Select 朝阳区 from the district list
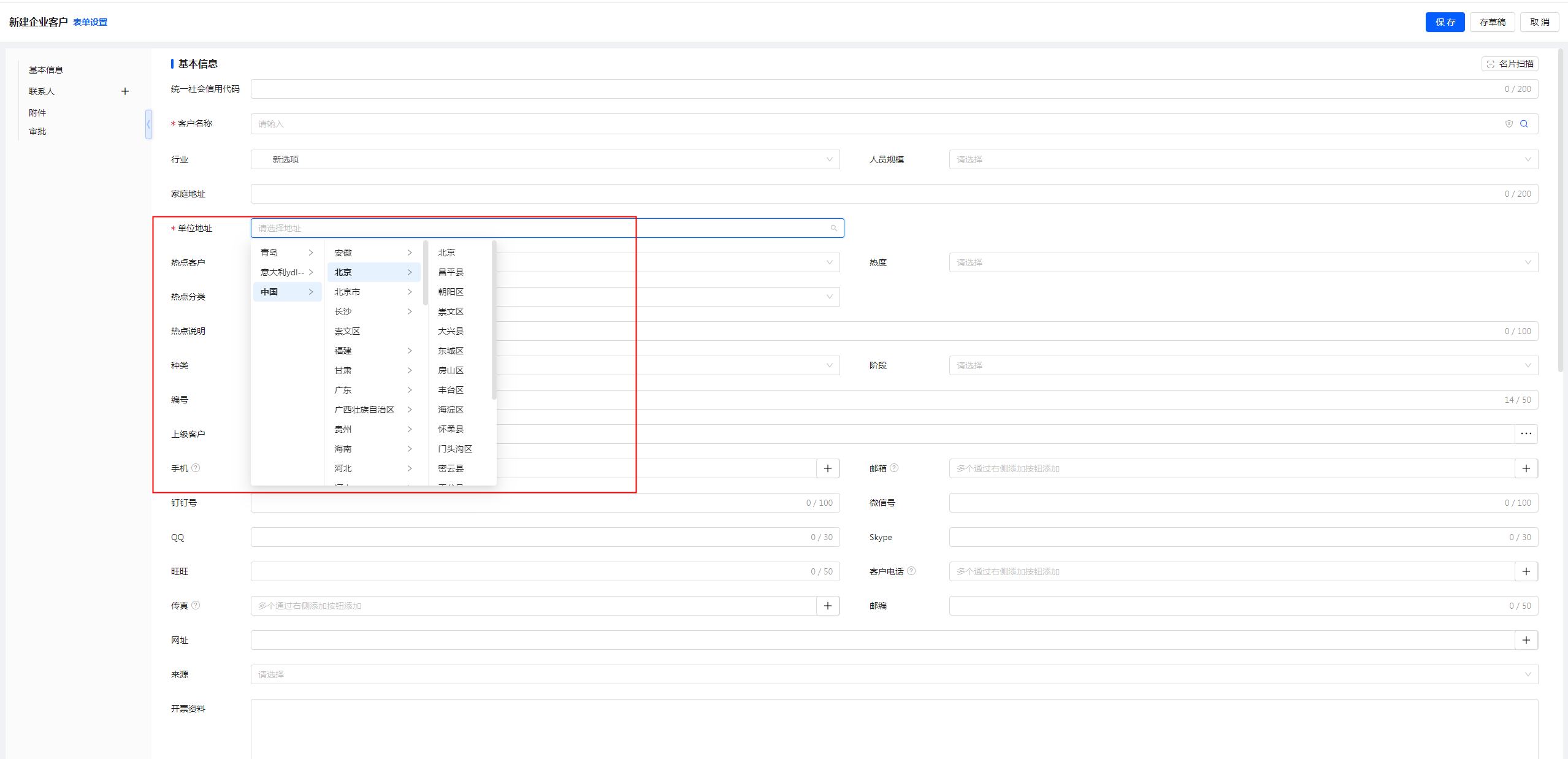Viewport: 1568px width, 759px height. click(x=451, y=292)
